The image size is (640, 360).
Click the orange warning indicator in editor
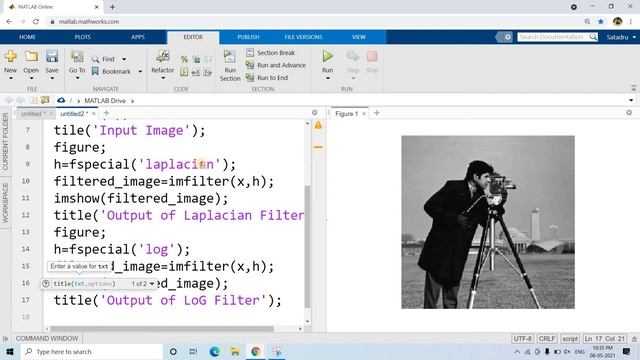(x=318, y=126)
